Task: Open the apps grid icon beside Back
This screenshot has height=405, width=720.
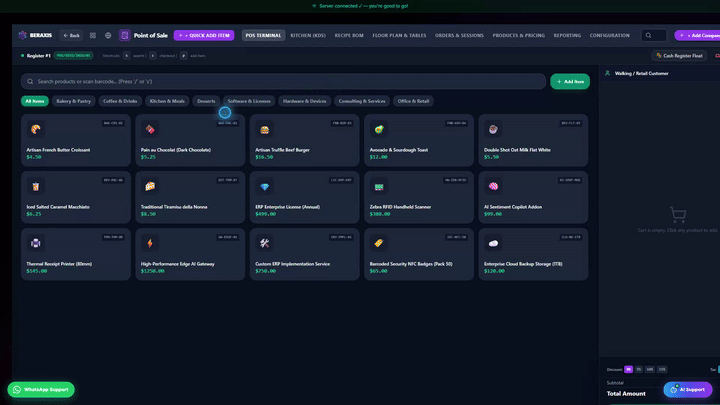Action: [x=93, y=35]
